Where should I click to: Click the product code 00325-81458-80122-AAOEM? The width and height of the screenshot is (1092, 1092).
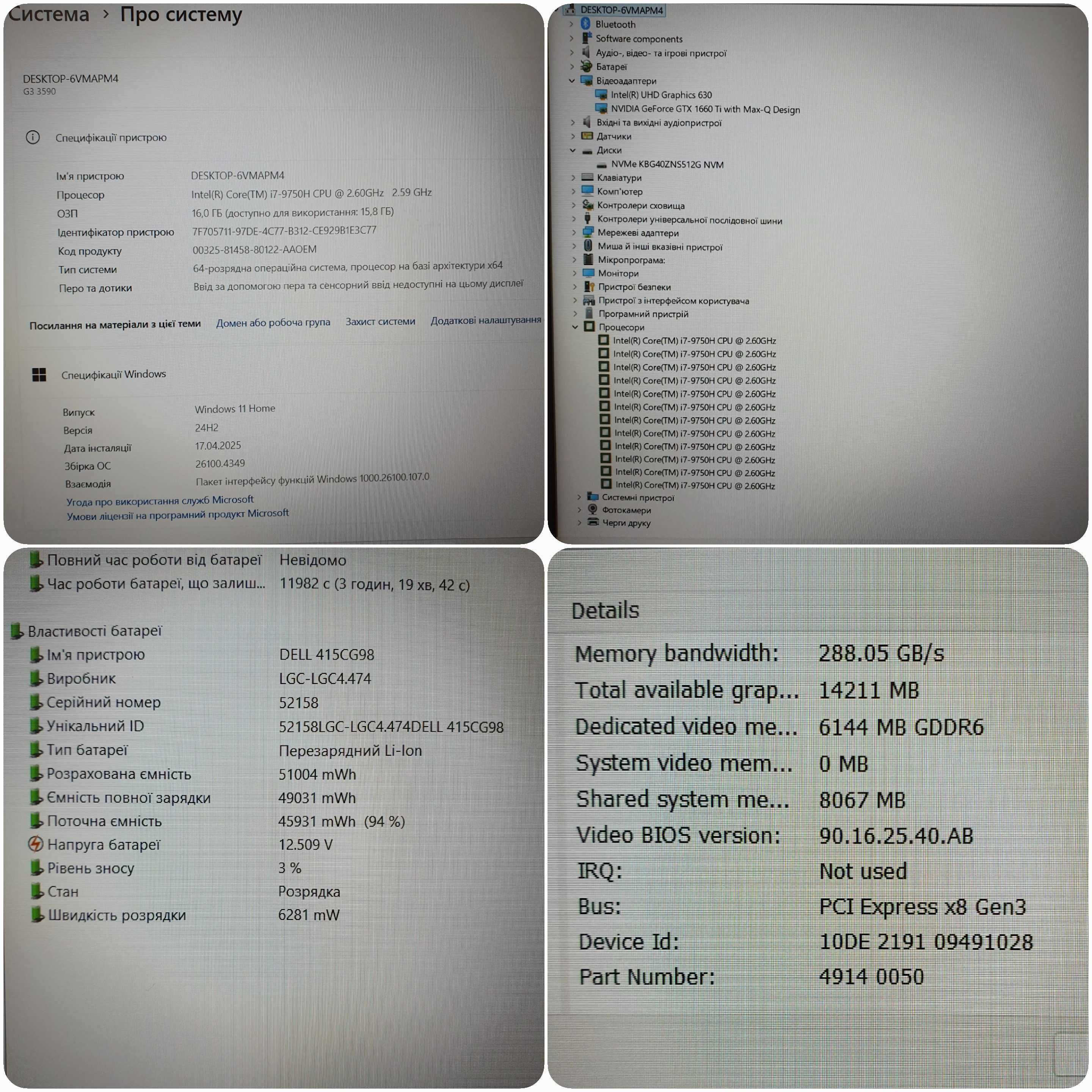tap(254, 249)
